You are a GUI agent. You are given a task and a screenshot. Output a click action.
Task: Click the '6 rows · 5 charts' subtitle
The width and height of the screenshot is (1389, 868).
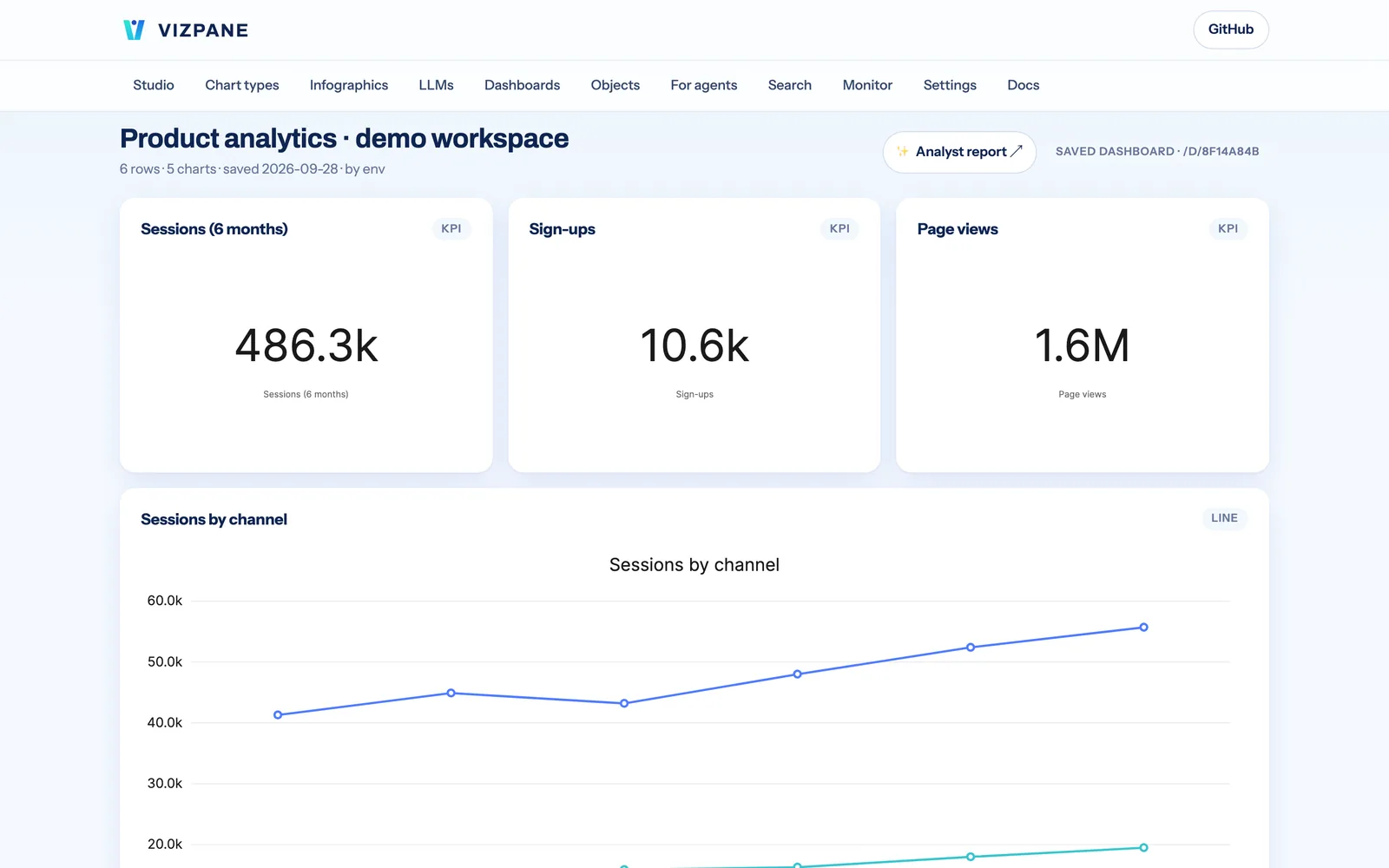tap(168, 169)
